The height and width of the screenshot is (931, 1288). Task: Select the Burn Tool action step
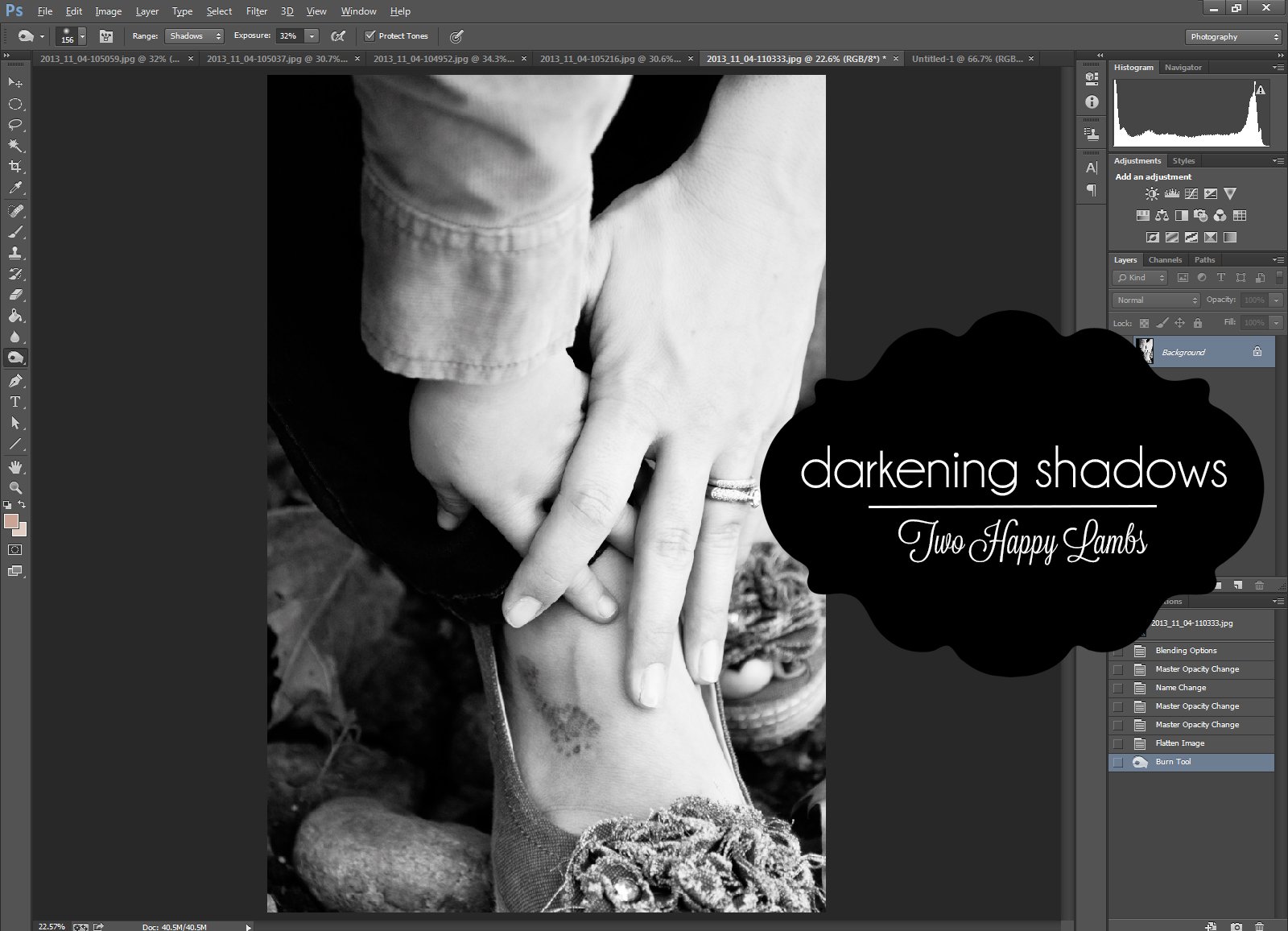(x=1173, y=762)
